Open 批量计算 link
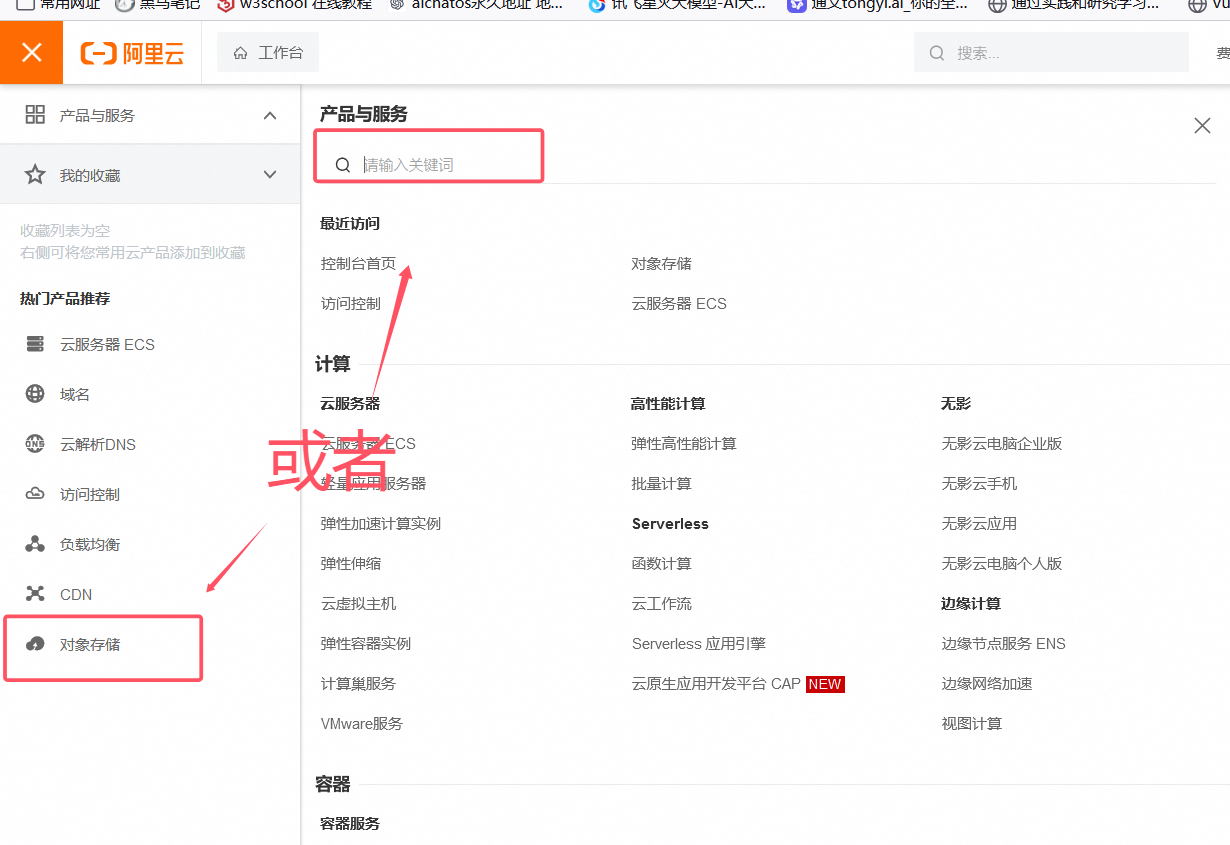 (x=661, y=484)
